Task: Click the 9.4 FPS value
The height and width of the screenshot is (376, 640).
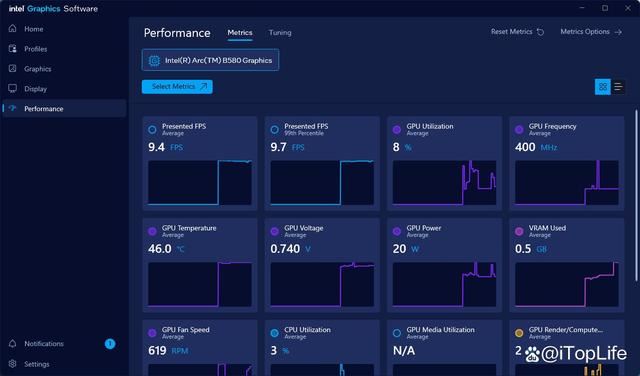Action: point(165,147)
